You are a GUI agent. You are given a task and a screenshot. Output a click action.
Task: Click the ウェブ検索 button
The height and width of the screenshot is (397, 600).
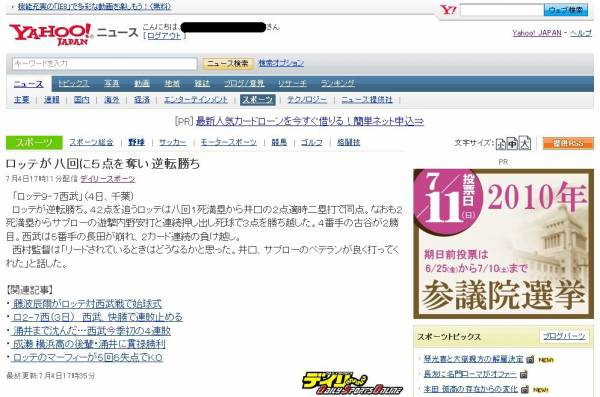566,10
